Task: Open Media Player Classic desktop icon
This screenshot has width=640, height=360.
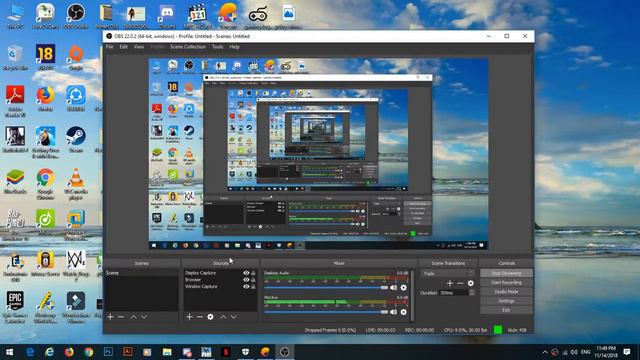Action: pos(198,16)
